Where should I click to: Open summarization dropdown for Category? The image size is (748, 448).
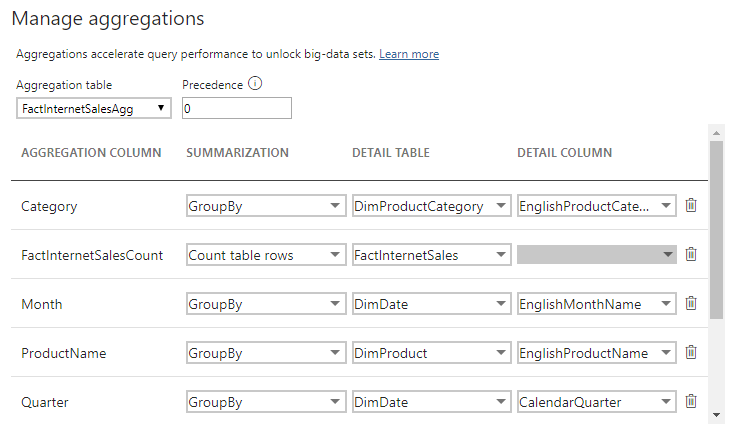pos(266,206)
